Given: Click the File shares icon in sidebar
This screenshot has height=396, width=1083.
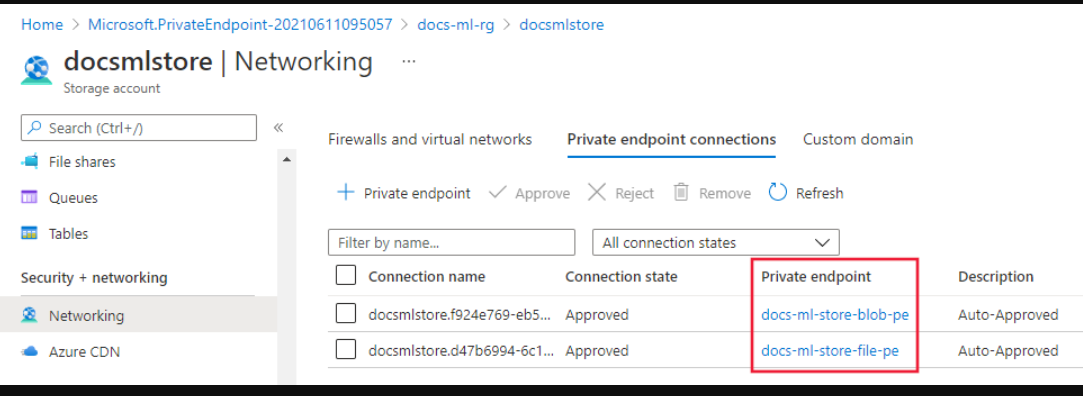Looking at the screenshot, I should click(30, 162).
